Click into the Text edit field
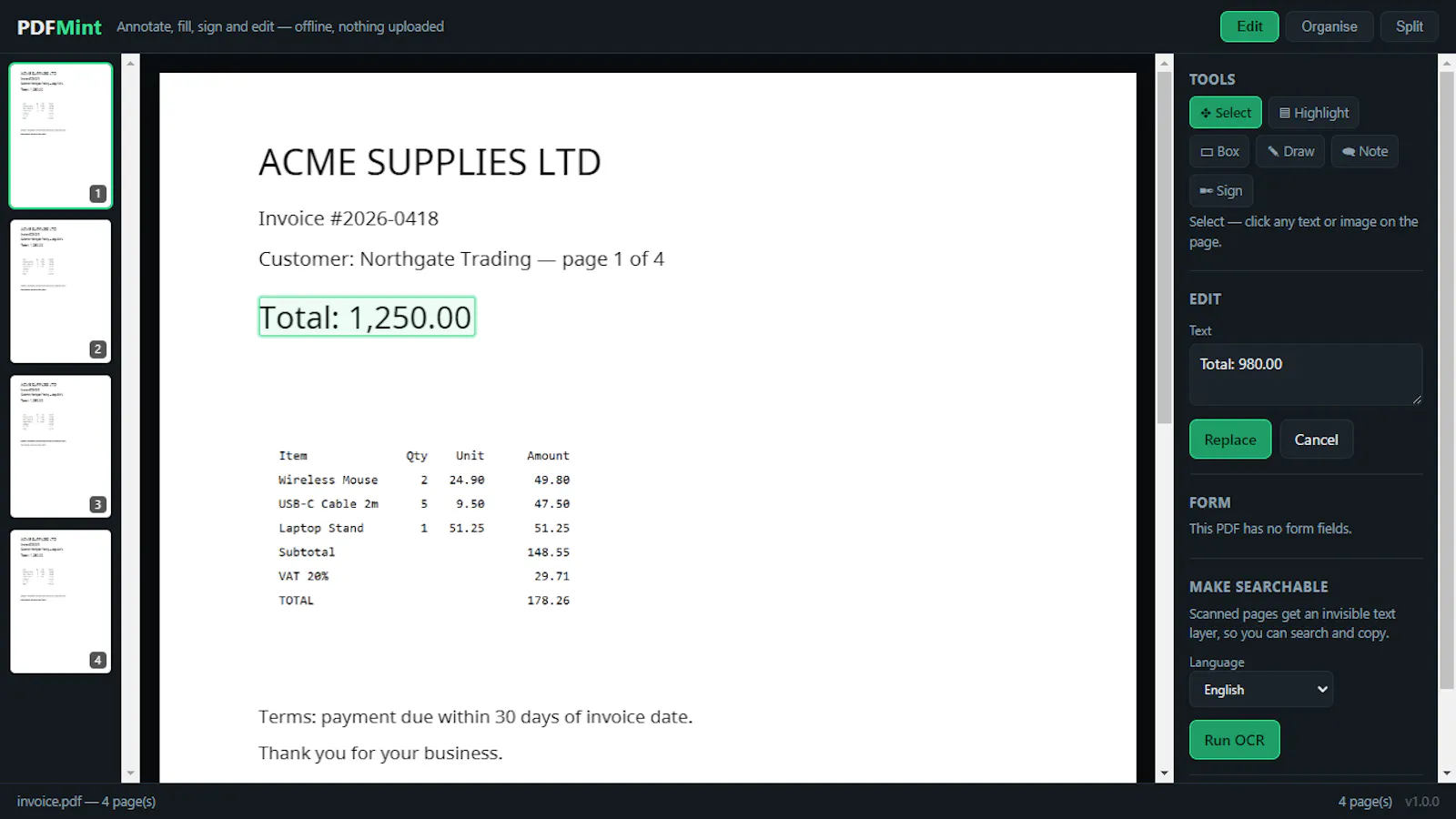The width and height of the screenshot is (1456, 819). [1305, 374]
